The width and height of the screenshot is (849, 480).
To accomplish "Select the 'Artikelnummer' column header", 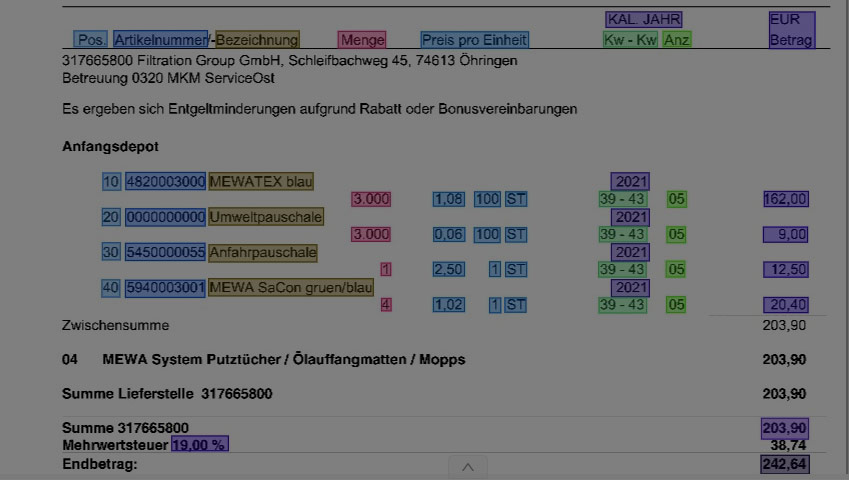I will pyautogui.click(x=160, y=40).
